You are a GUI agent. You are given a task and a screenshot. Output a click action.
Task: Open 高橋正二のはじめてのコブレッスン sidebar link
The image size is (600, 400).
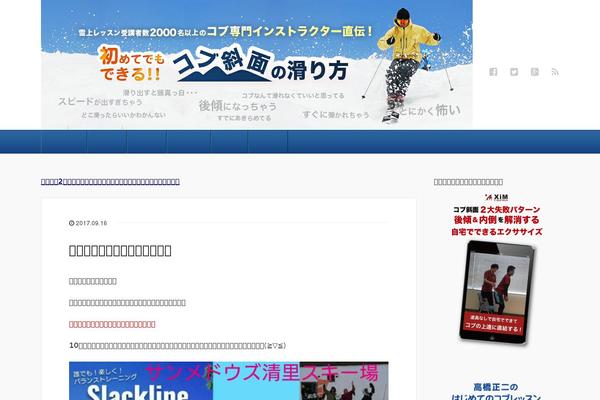tap(496, 392)
